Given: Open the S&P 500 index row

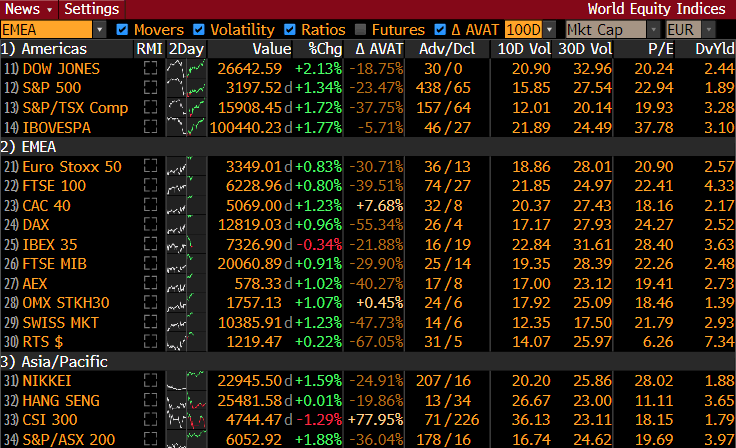Looking at the screenshot, I should point(52,88).
